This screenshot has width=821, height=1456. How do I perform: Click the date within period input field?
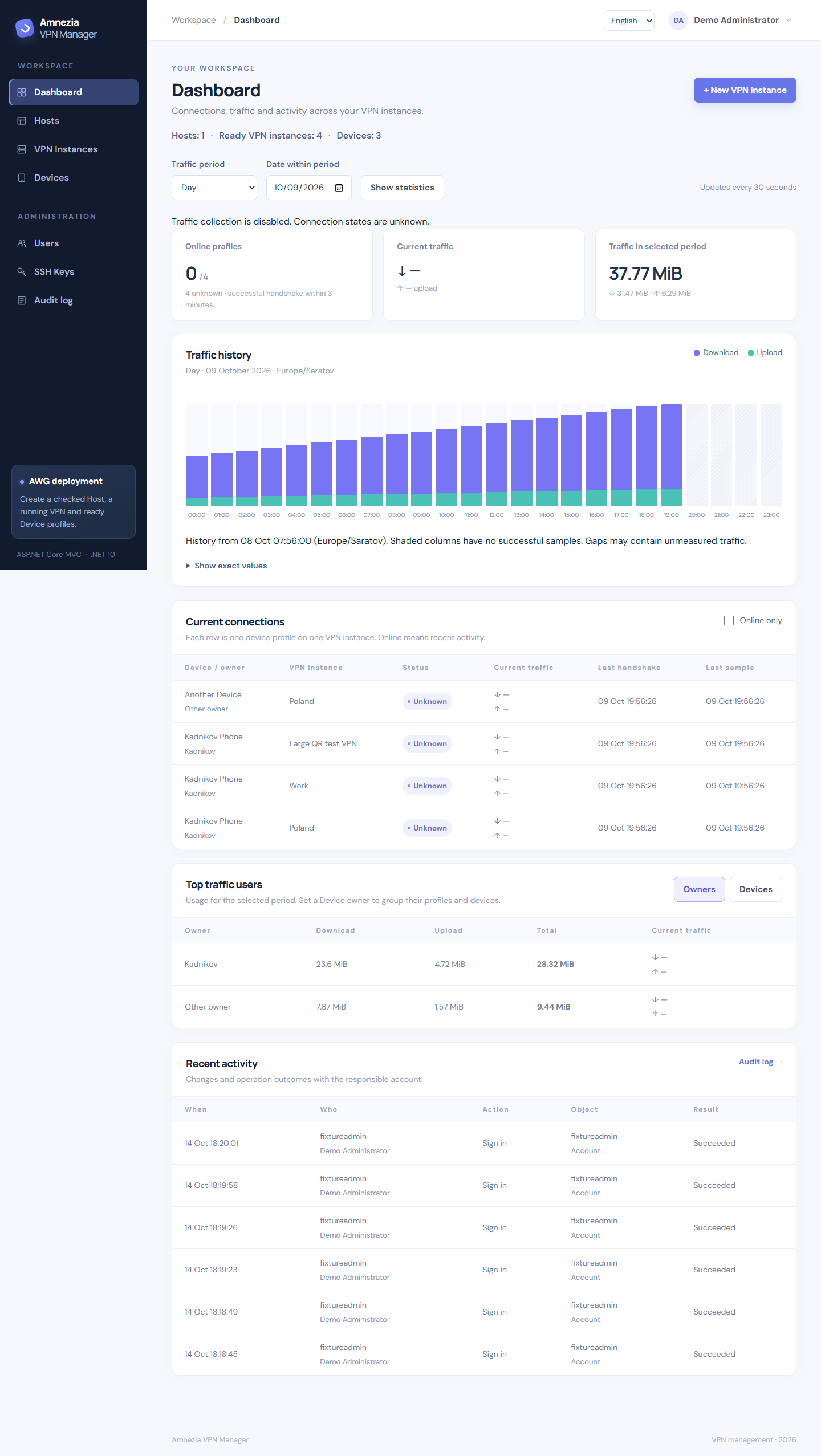(x=309, y=188)
